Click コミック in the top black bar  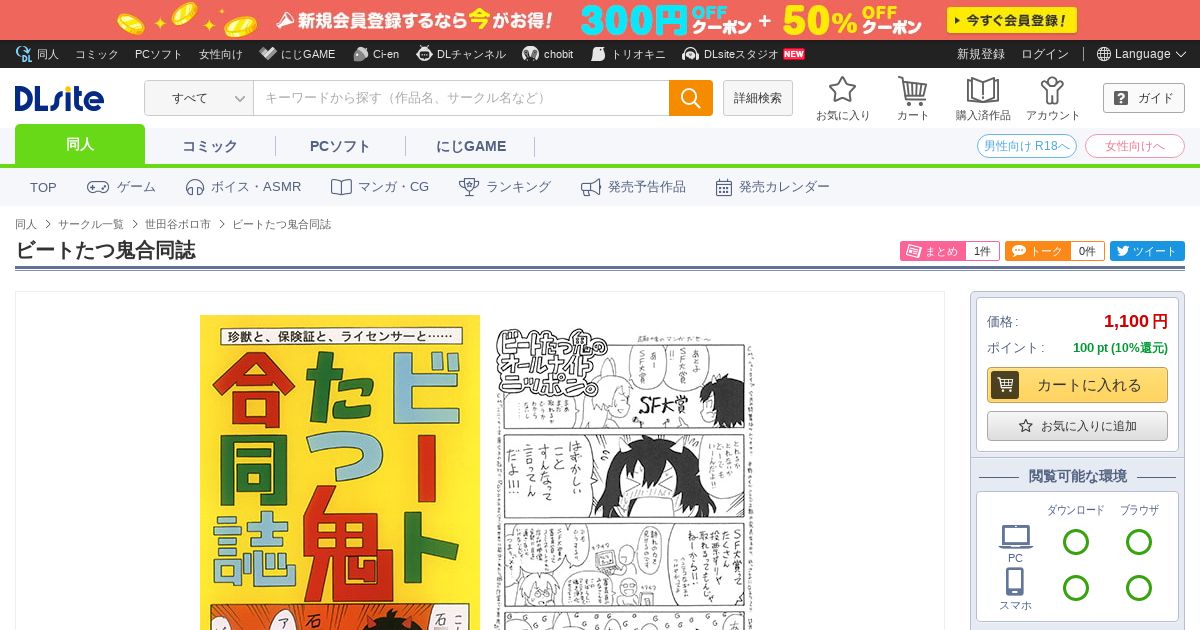coord(97,54)
